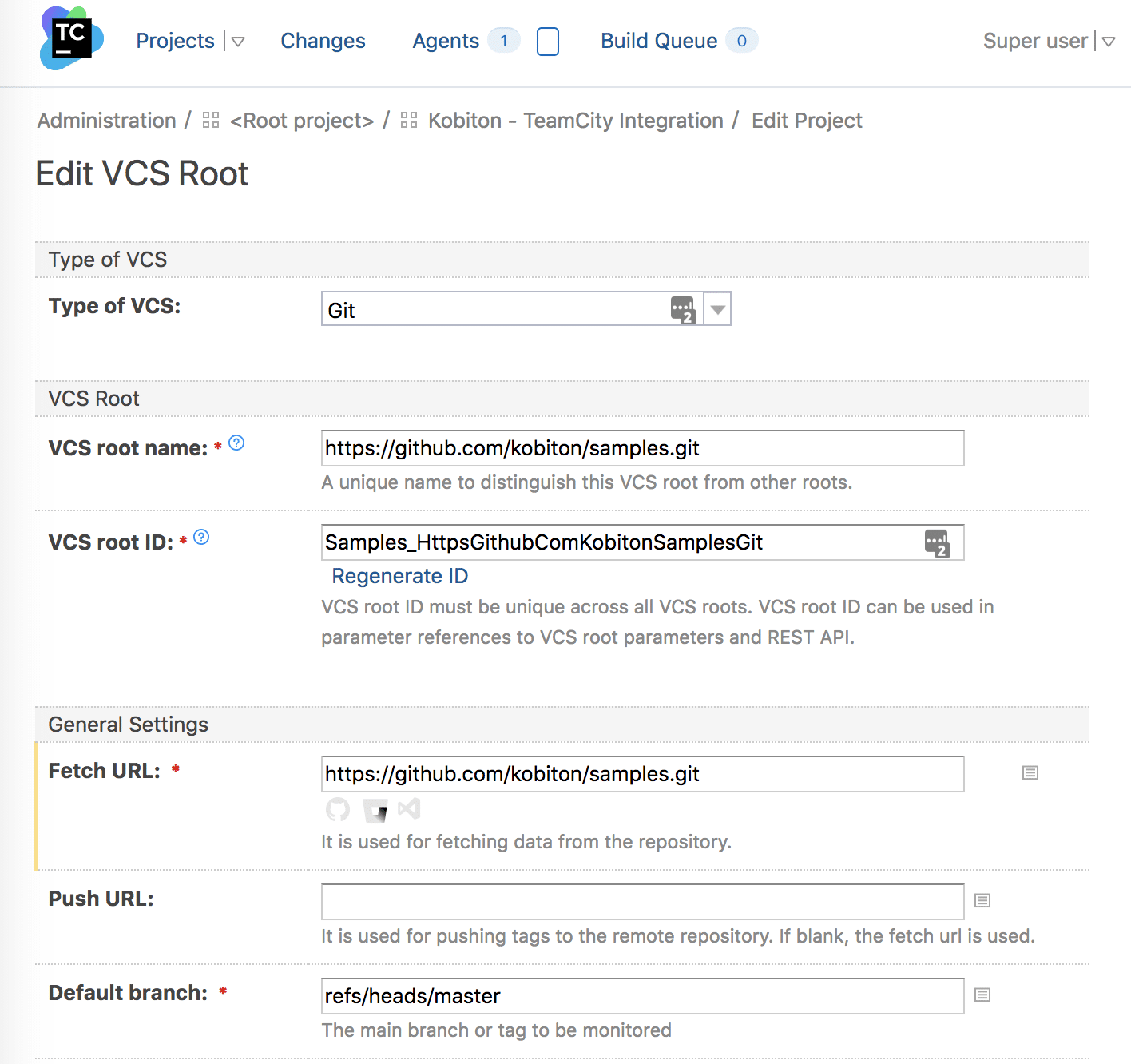Click the GitHub icon below Fetch URL
Image resolution: width=1131 pixels, height=1064 pixels.
pyautogui.click(x=338, y=810)
